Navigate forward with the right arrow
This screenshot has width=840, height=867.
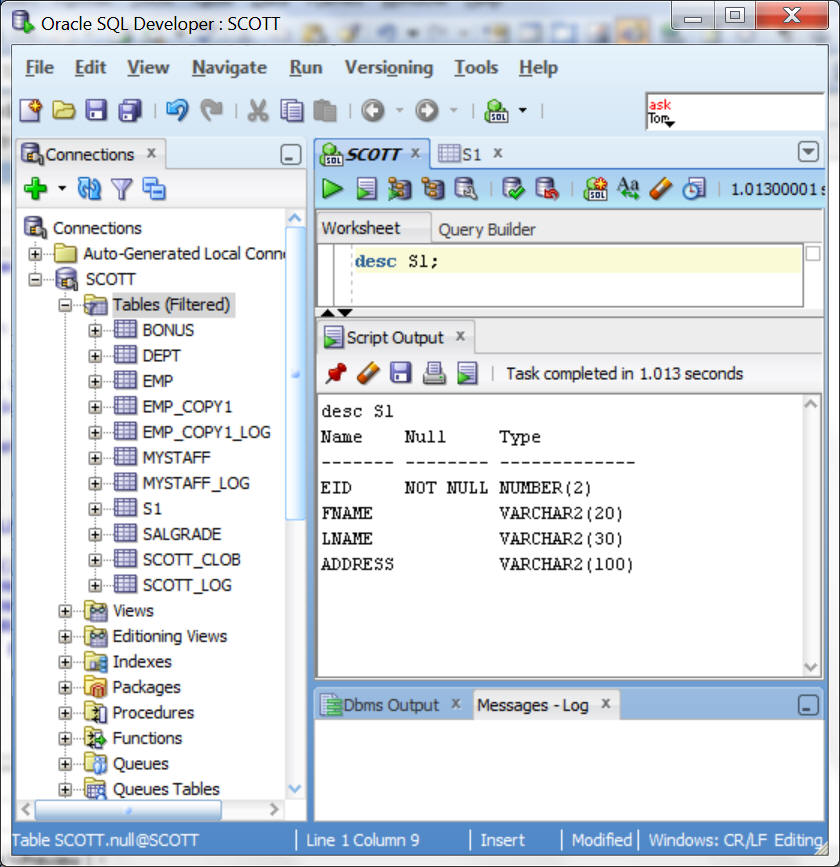pyautogui.click(x=426, y=111)
